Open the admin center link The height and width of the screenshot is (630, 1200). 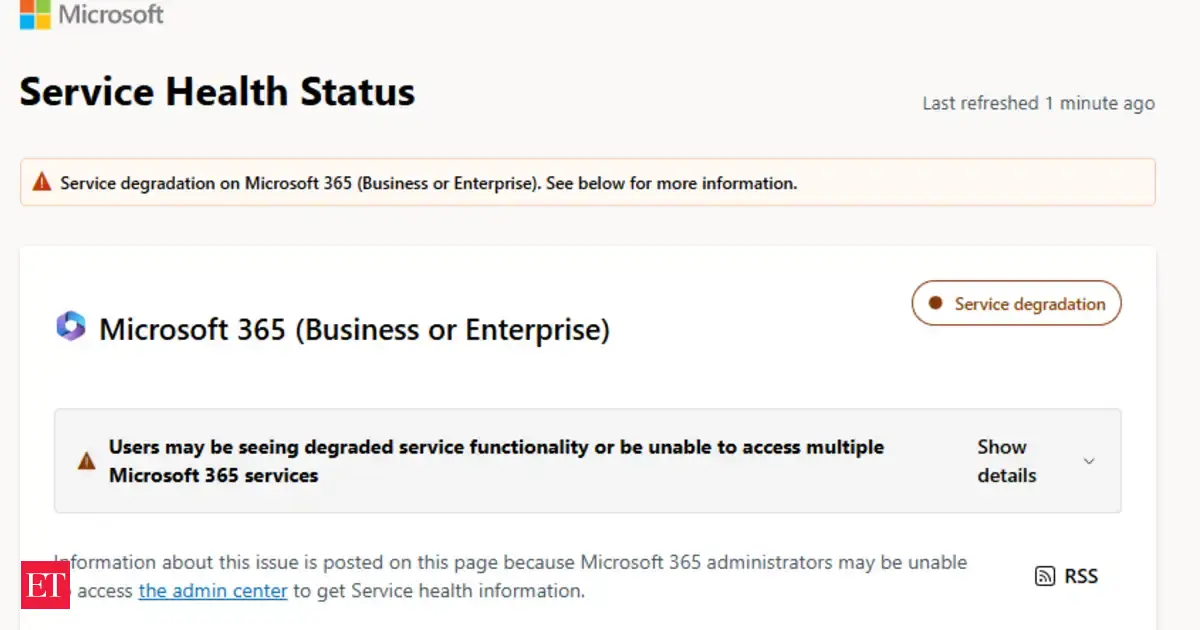pos(213,591)
